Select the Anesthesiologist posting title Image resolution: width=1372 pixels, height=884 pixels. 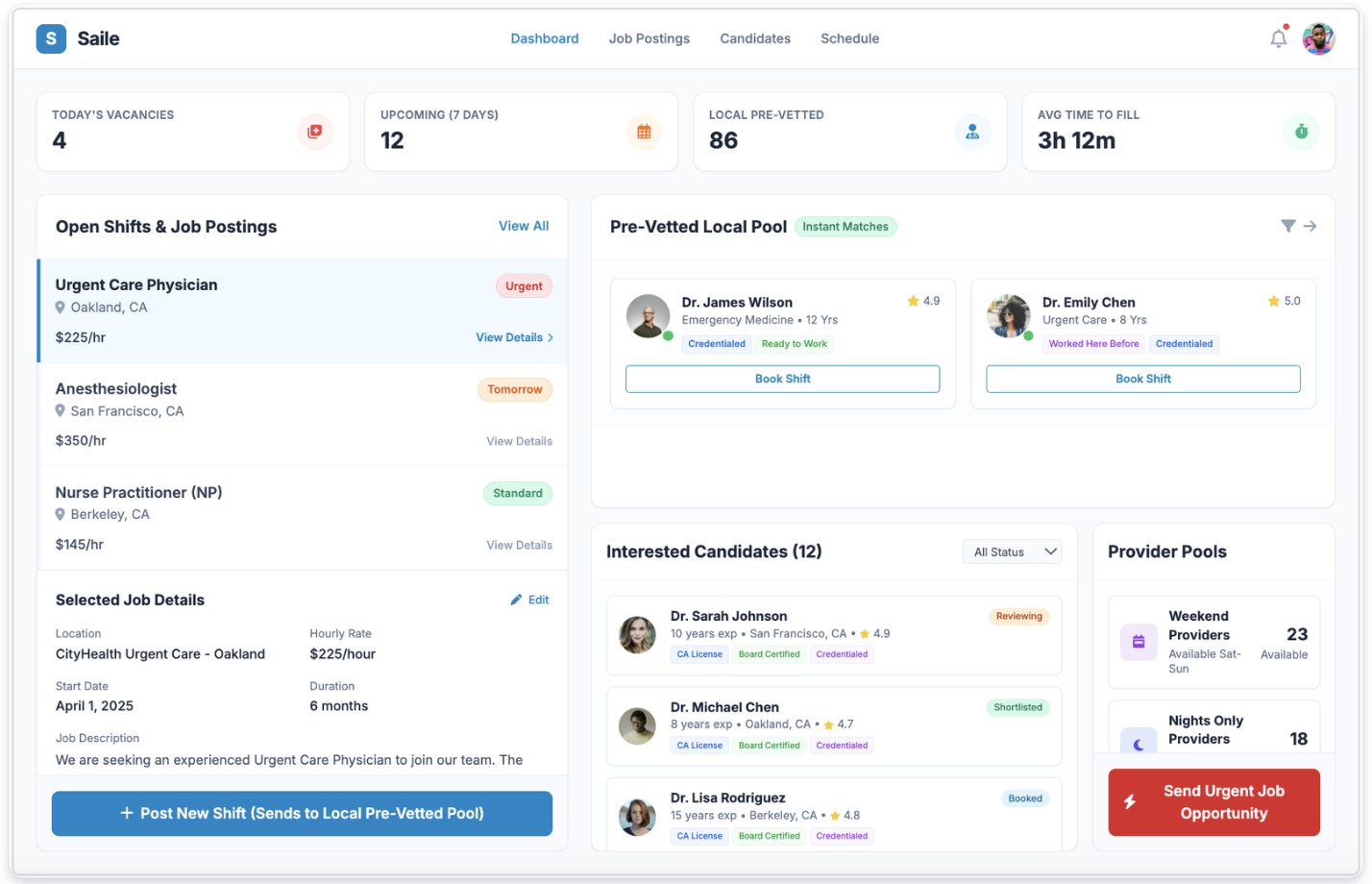tap(116, 388)
